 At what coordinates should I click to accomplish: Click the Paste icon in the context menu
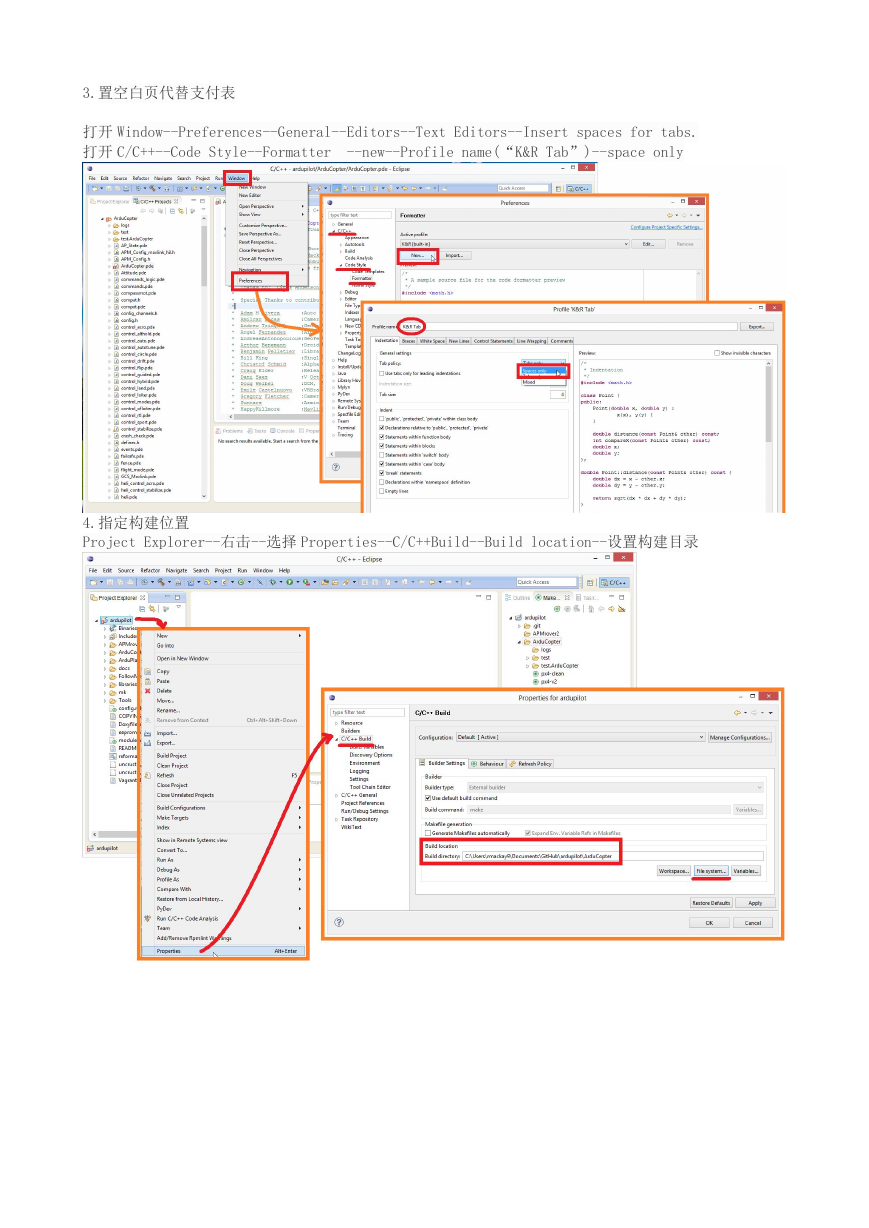tap(147, 681)
